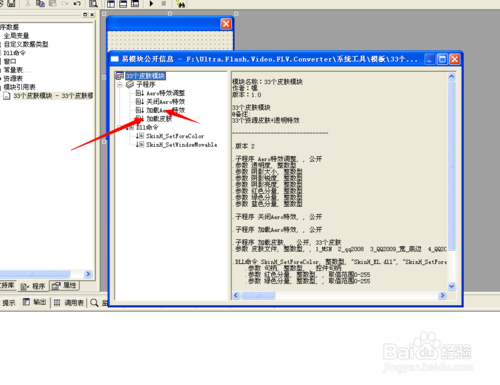This screenshot has height=385, width=500.
Task: Click the Save icon in toolbar
Action: [11, 3]
